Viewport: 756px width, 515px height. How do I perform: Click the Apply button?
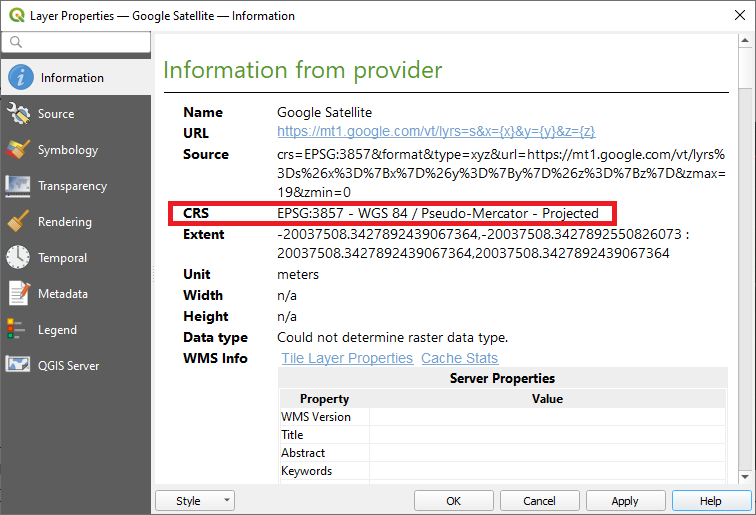click(625, 501)
